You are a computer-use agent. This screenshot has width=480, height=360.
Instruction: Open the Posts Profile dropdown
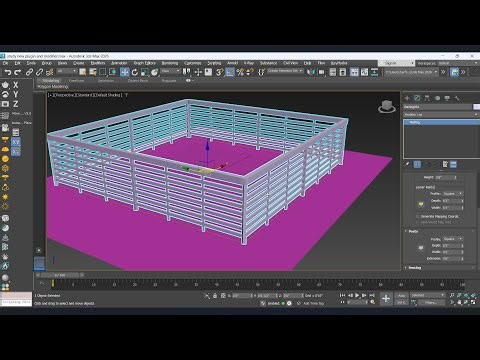453,239
